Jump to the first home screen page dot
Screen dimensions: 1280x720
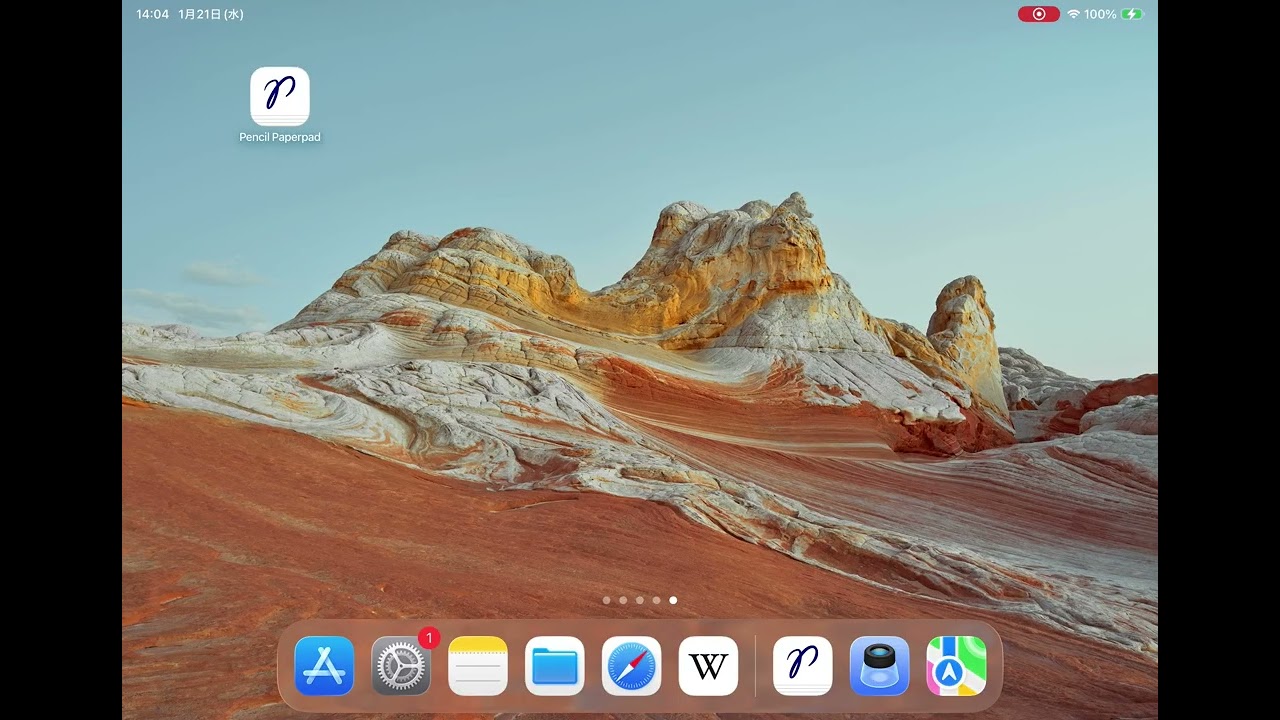point(607,600)
